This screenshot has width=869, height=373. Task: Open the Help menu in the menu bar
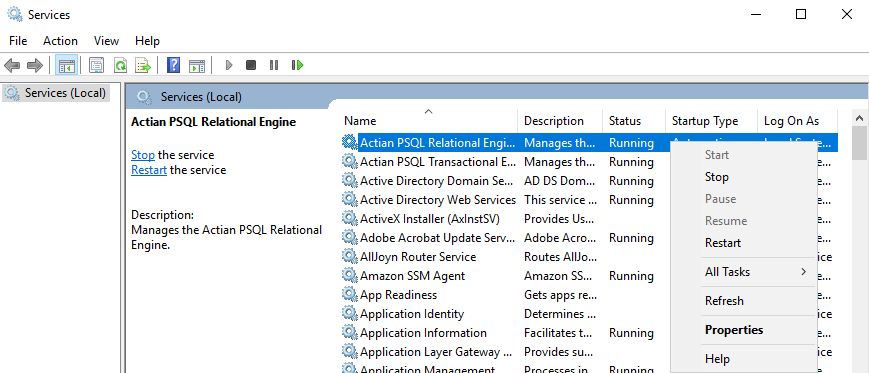147,41
